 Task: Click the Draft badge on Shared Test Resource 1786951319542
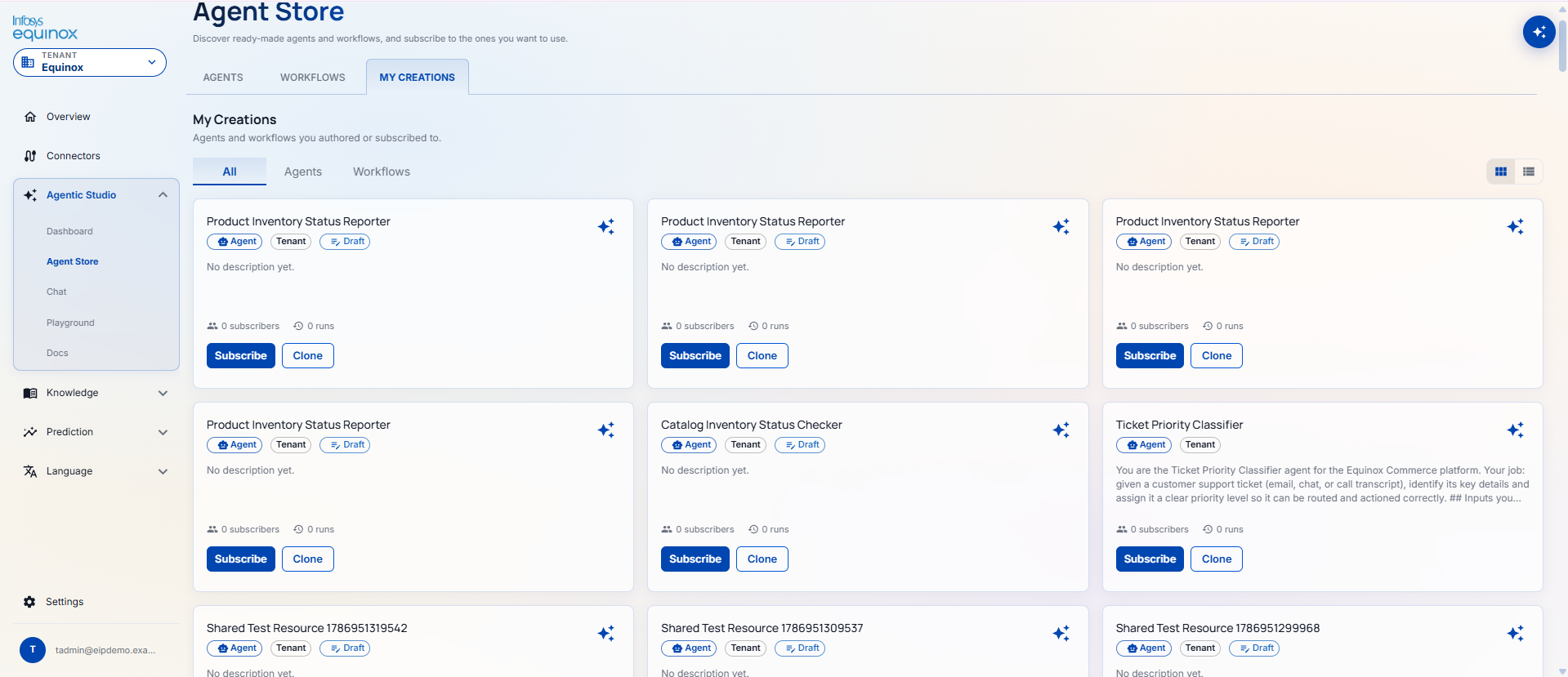click(x=345, y=648)
